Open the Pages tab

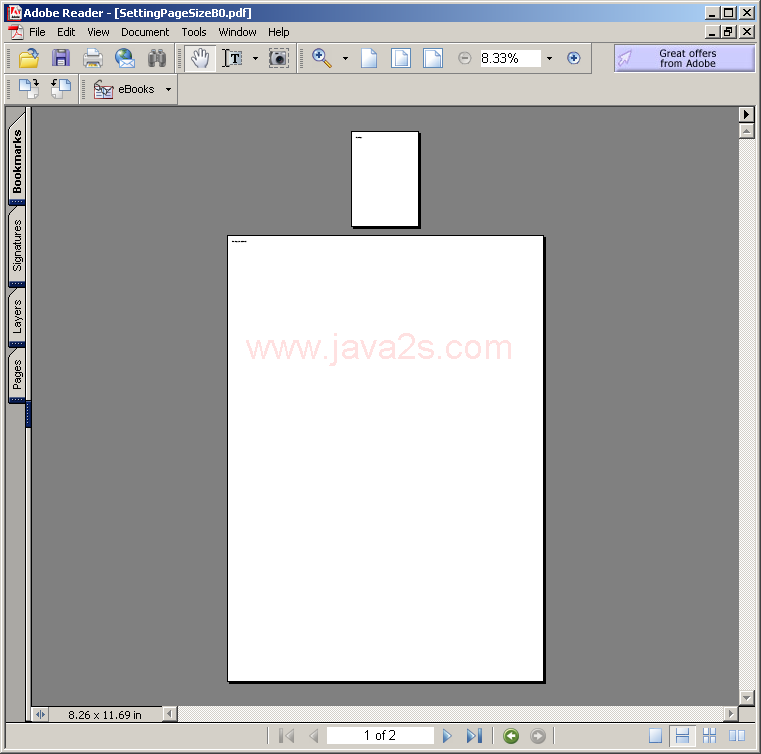(17, 375)
